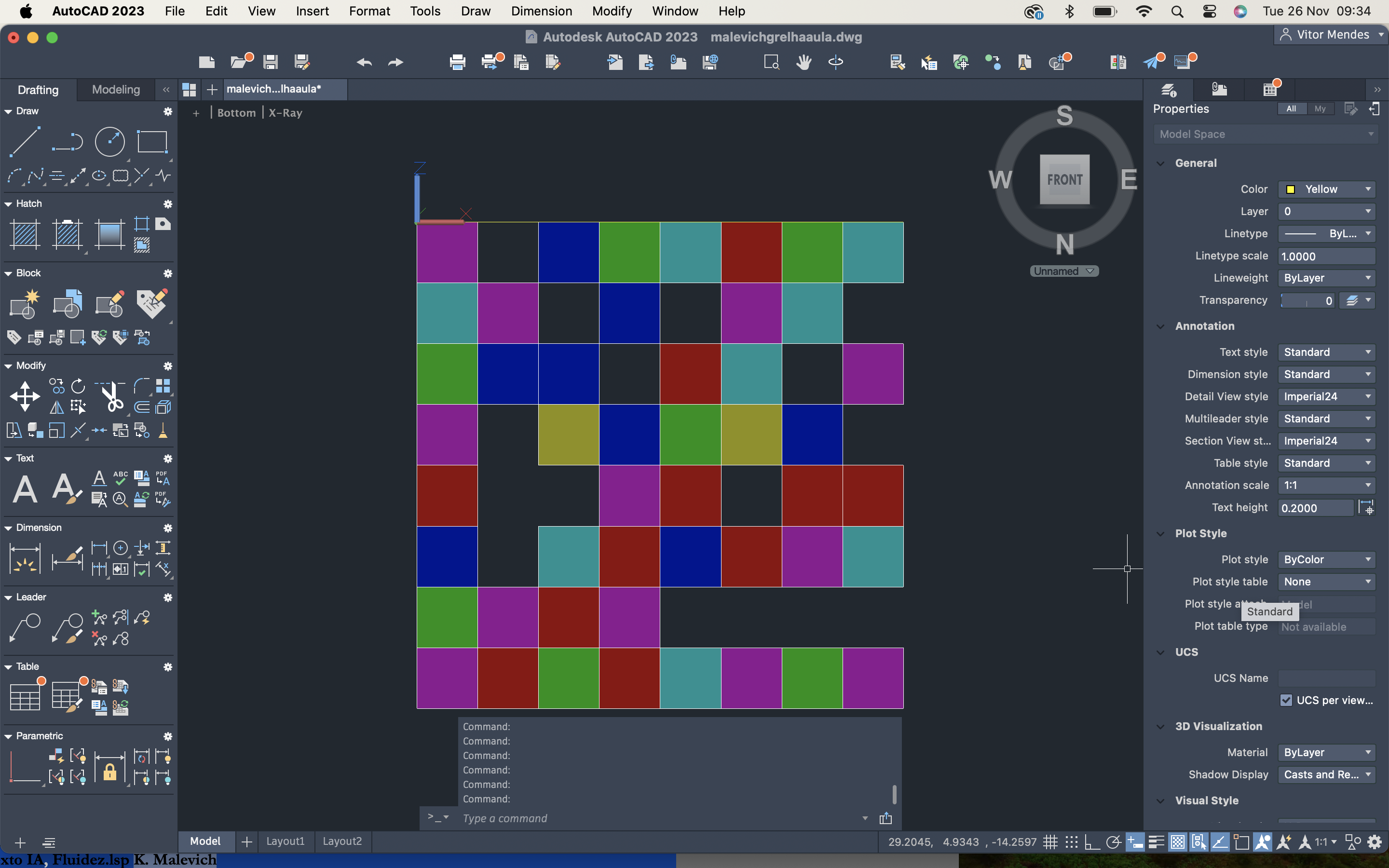Click the New drawing icon
This screenshot has height=868, width=1389.
pyautogui.click(x=206, y=61)
